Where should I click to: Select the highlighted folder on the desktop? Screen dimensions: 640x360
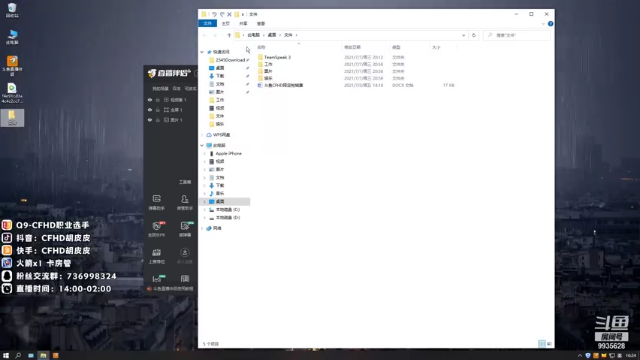[x=12, y=118]
